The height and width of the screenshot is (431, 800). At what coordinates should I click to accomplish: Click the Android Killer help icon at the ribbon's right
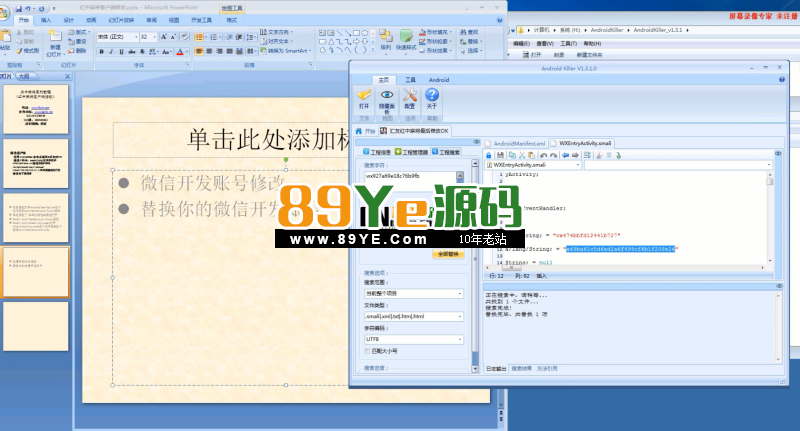[782, 80]
